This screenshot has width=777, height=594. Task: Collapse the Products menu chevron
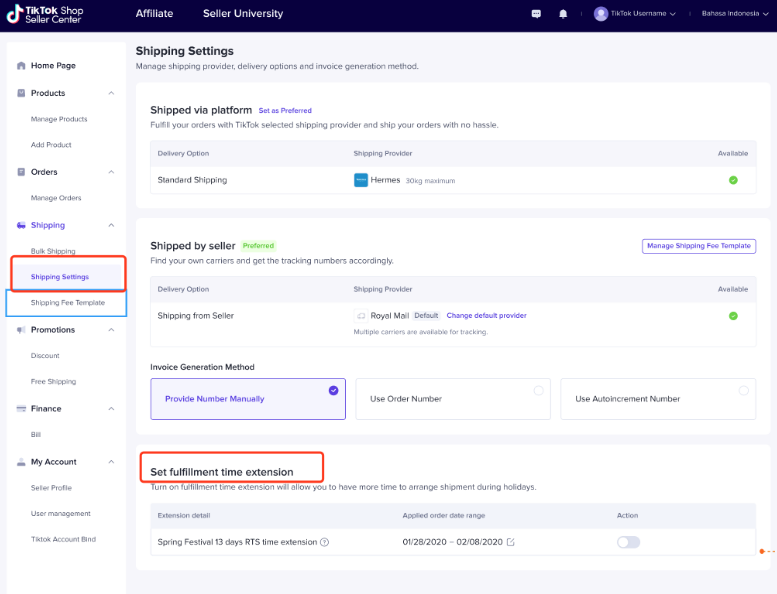point(111,93)
